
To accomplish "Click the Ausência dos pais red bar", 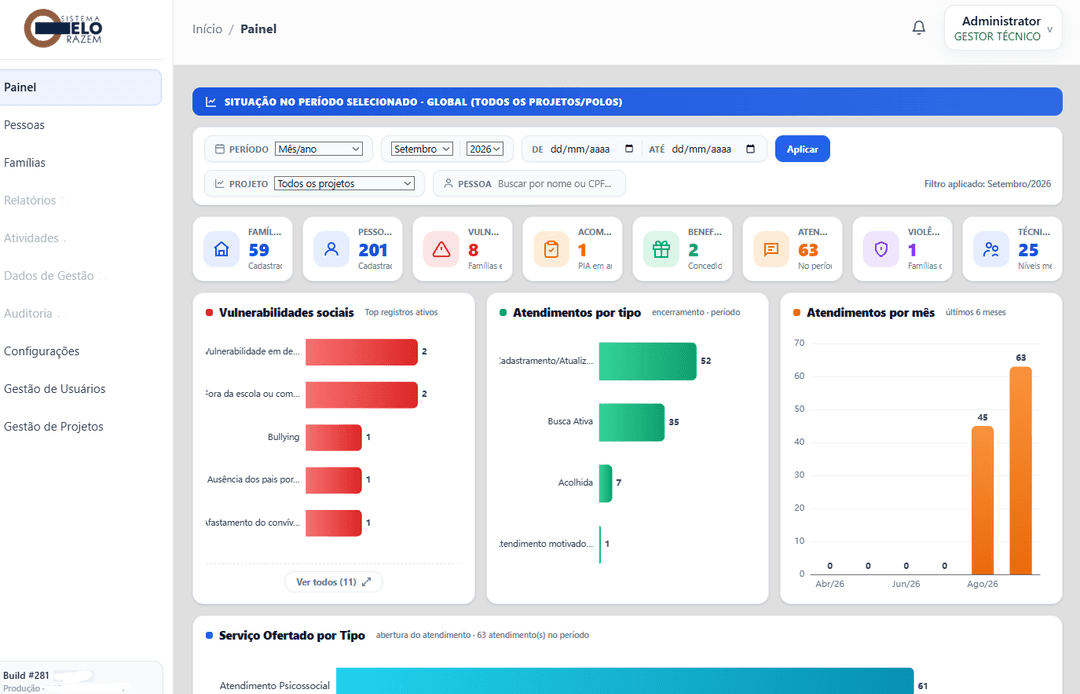I will [334, 480].
